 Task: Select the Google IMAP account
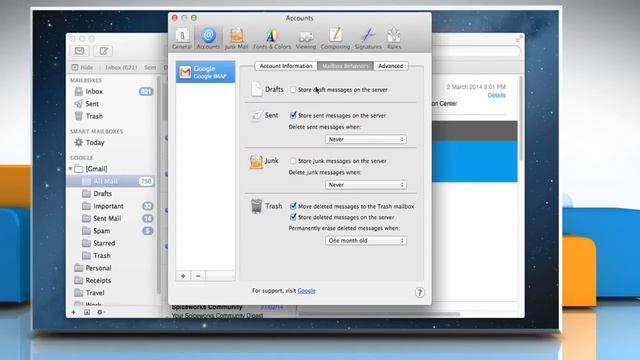205,72
